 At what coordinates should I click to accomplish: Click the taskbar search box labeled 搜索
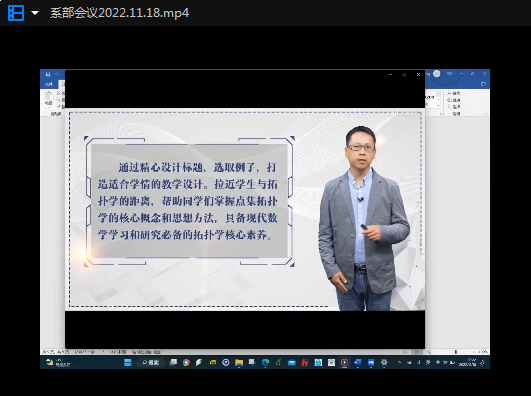coord(151,362)
